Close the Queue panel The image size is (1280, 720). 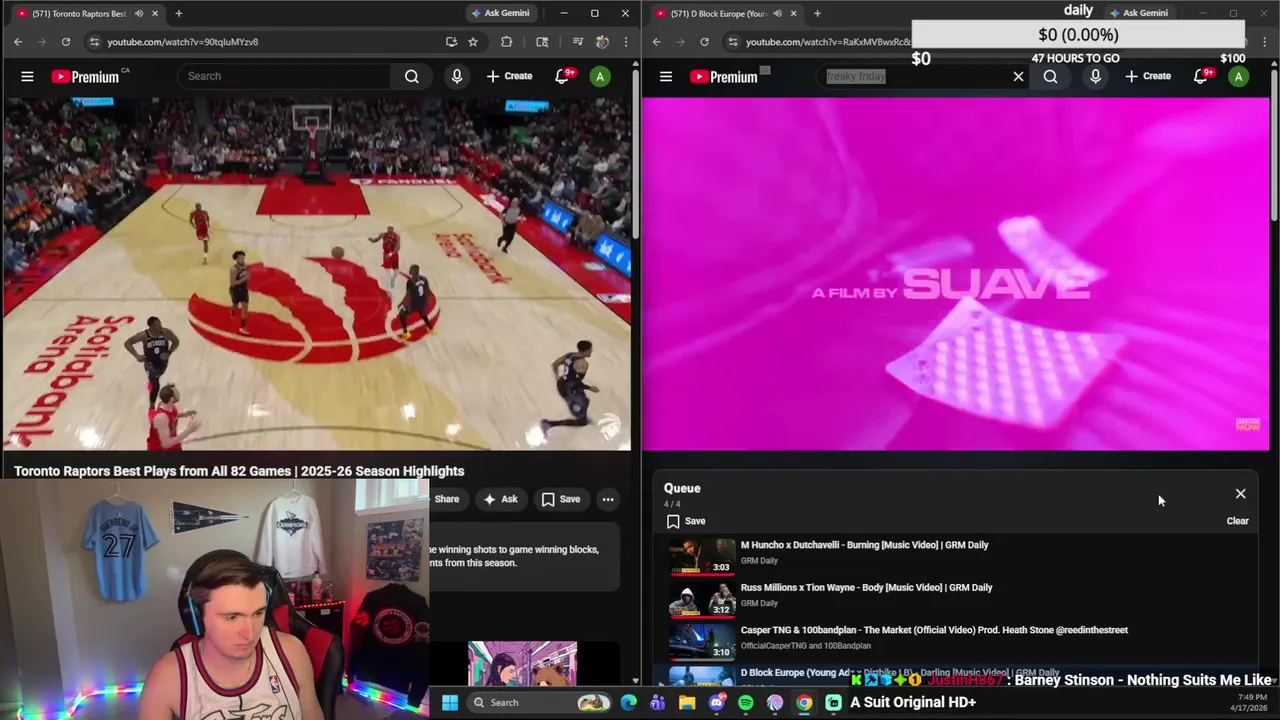click(1240, 494)
